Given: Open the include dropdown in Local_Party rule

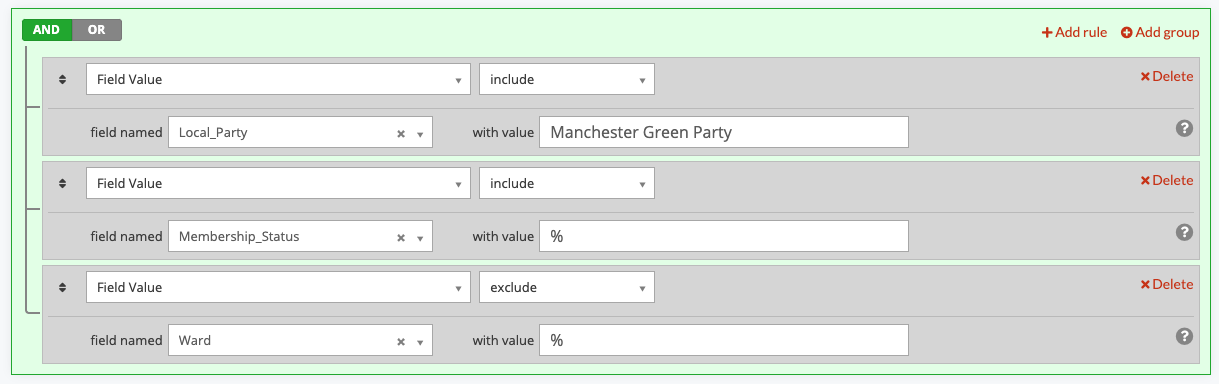Looking at the screenshot, I should click(x=567, y=79).
